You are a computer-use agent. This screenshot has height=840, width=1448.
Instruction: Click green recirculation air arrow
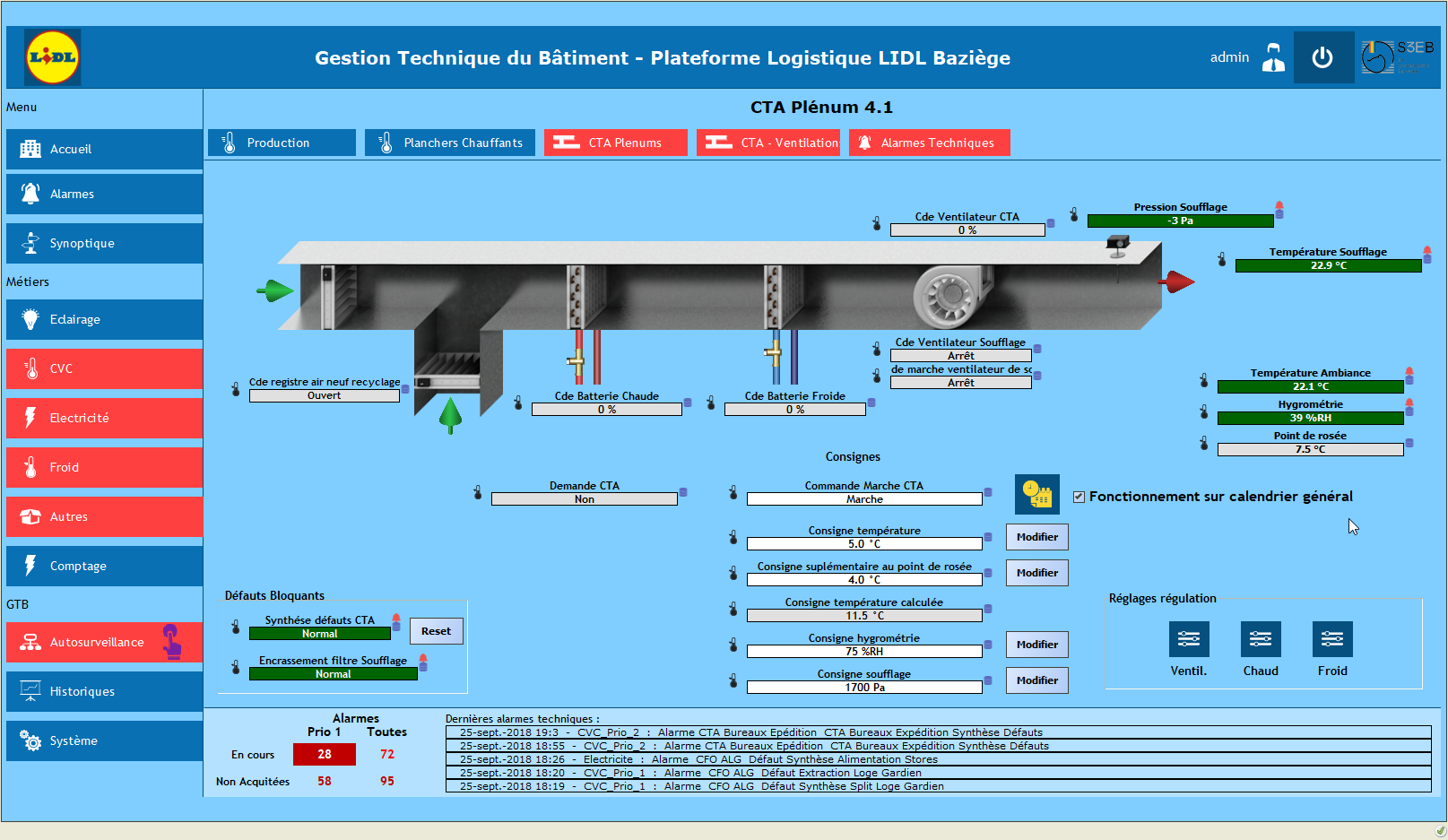tap(450, 416)
